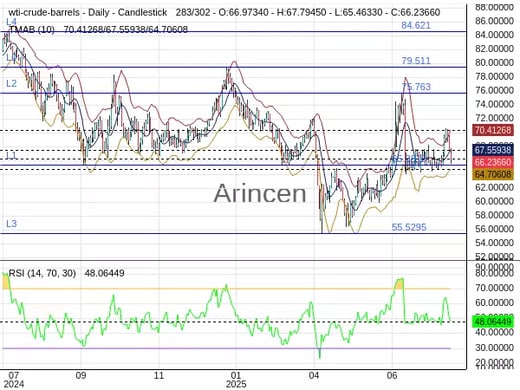Click the 60.00000 price axis tick

494,201
